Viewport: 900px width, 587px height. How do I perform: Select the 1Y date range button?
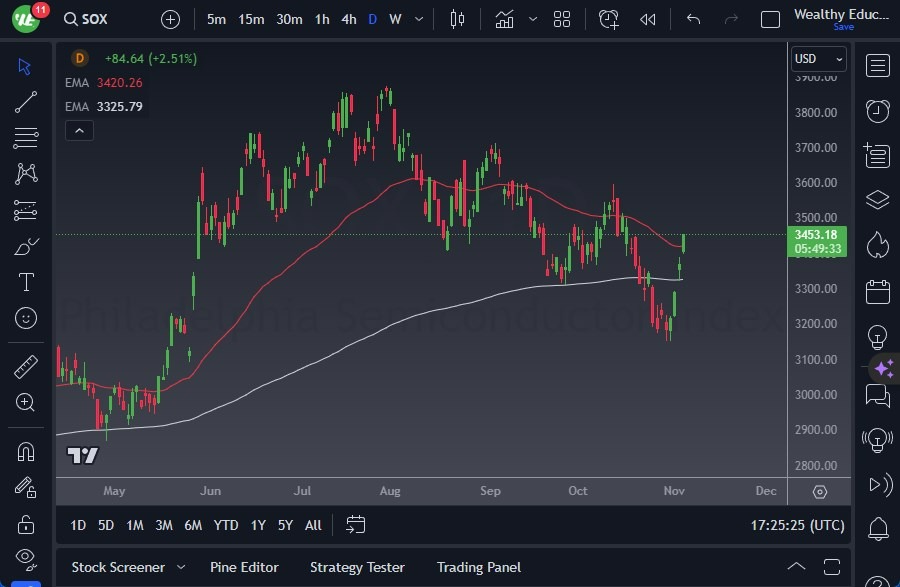(257, 524)
